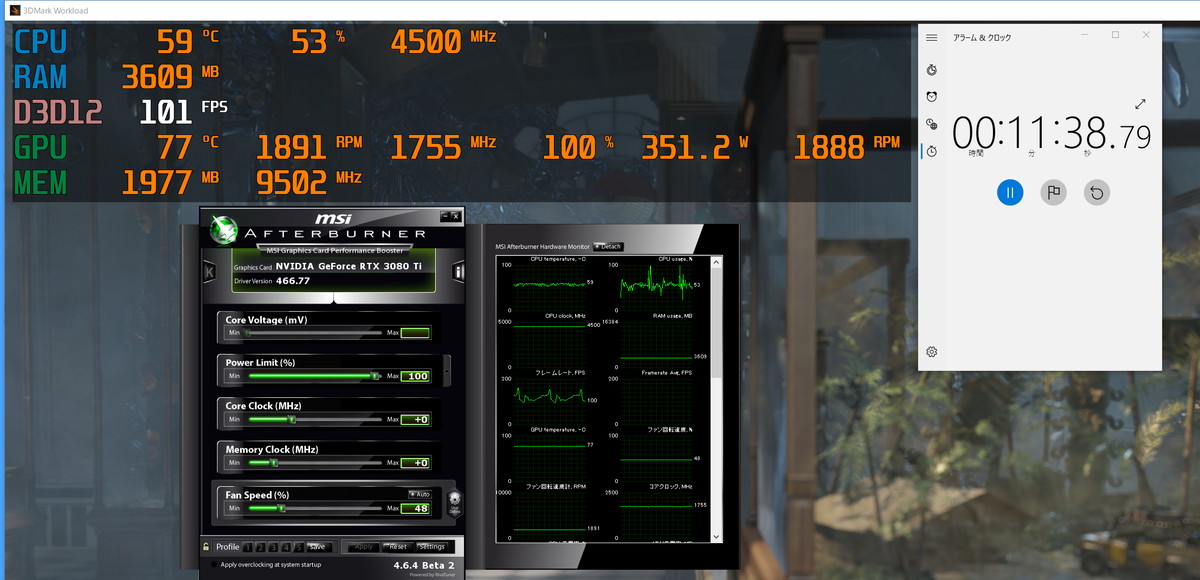Click the Memory Clock slider handle
The image size is (1200, 580).
274,463
